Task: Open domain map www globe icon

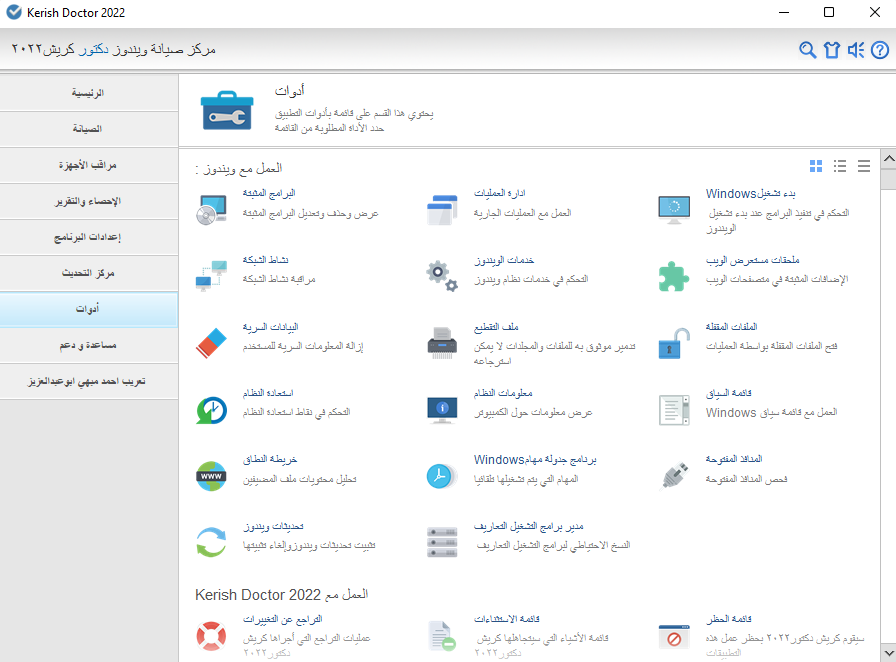Action: click(x=211, y=476)
